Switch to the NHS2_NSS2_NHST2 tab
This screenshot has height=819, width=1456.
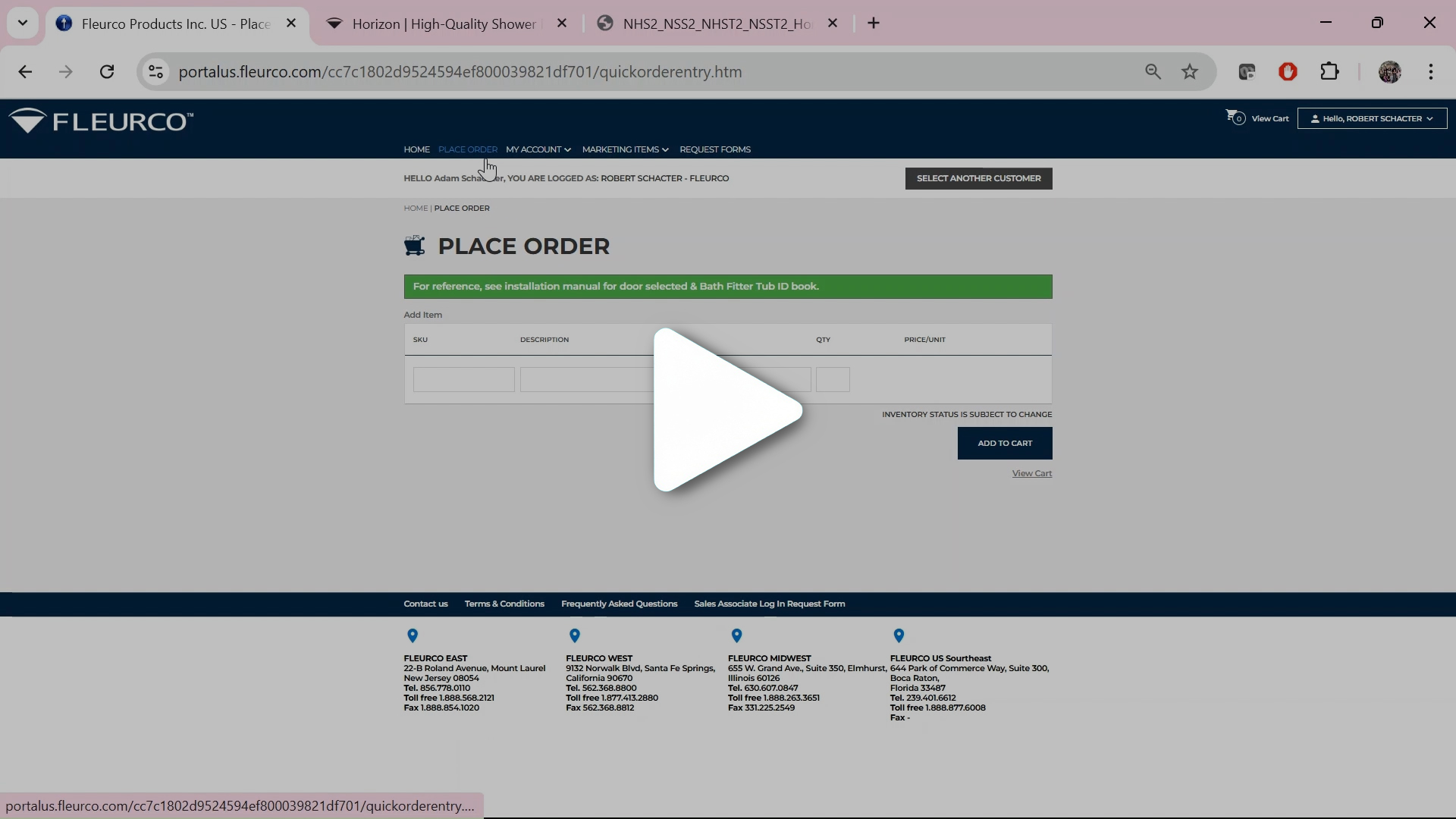(x=717, y=24)
